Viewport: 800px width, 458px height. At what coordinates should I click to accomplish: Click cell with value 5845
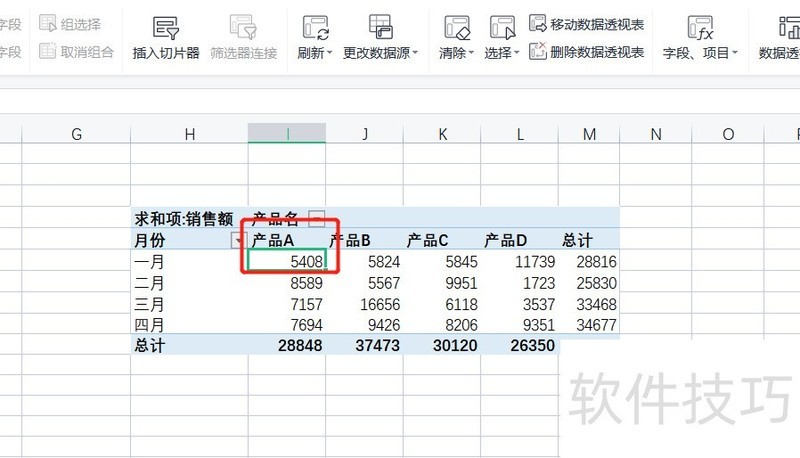coord(442,262)
